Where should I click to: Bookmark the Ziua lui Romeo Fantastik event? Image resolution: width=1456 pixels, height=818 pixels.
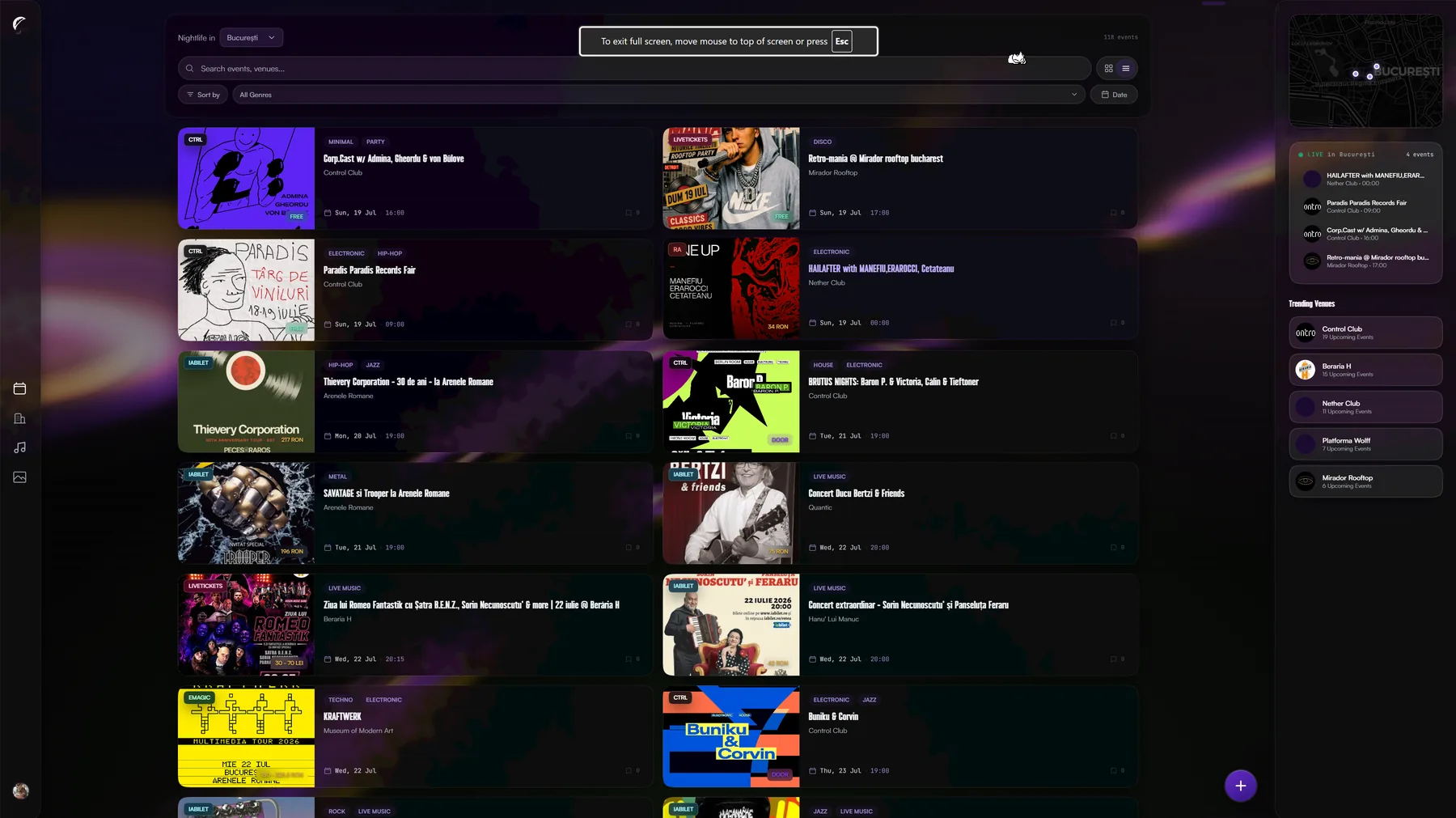click(632, 659)
